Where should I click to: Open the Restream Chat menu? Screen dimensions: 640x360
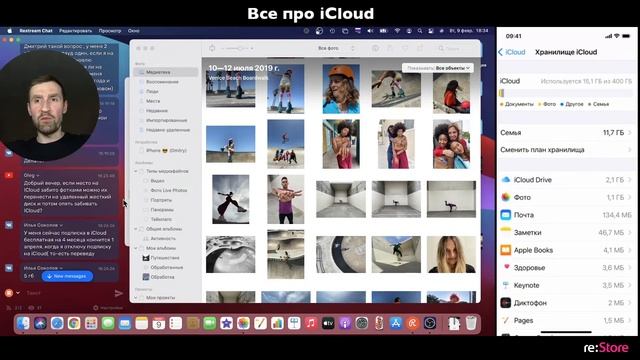coord(36,31)
